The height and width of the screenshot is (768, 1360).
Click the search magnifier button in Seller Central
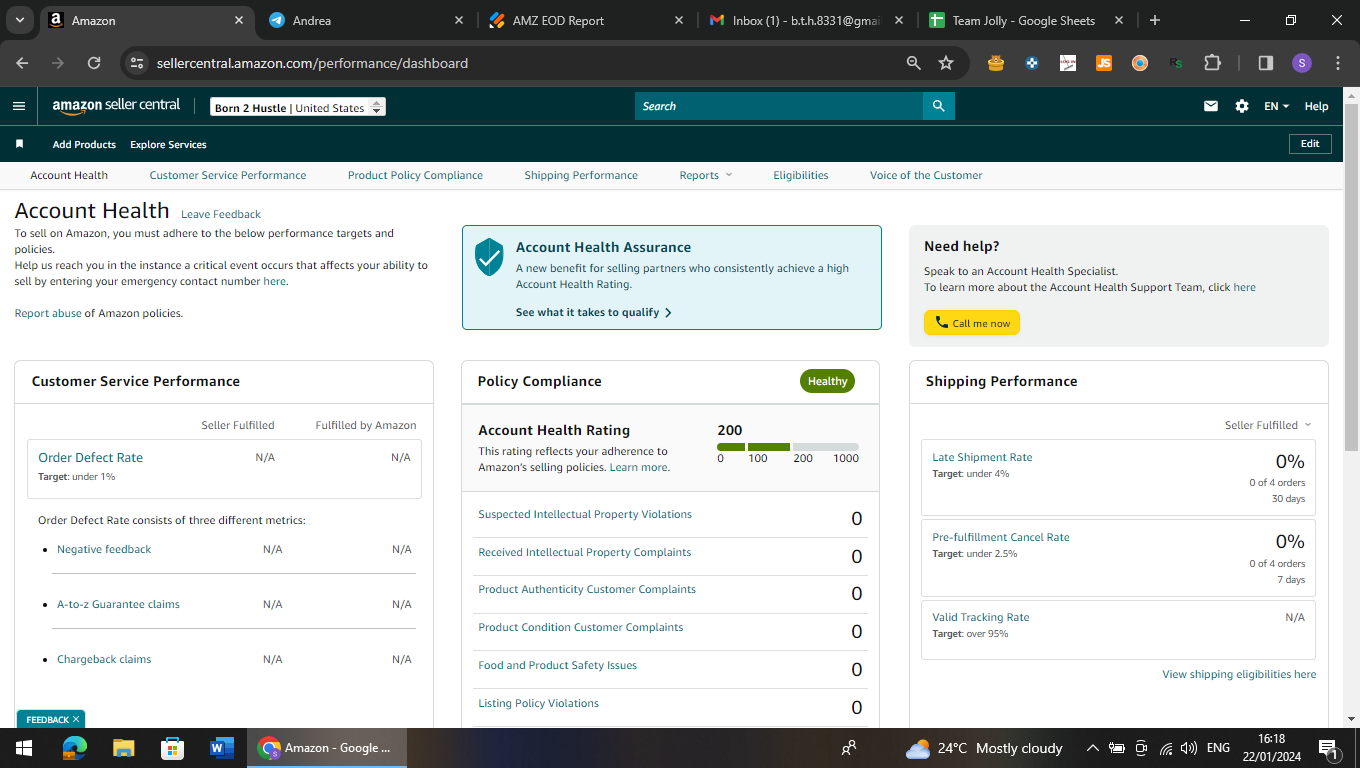pyautogui.click(x=938, y=106)
